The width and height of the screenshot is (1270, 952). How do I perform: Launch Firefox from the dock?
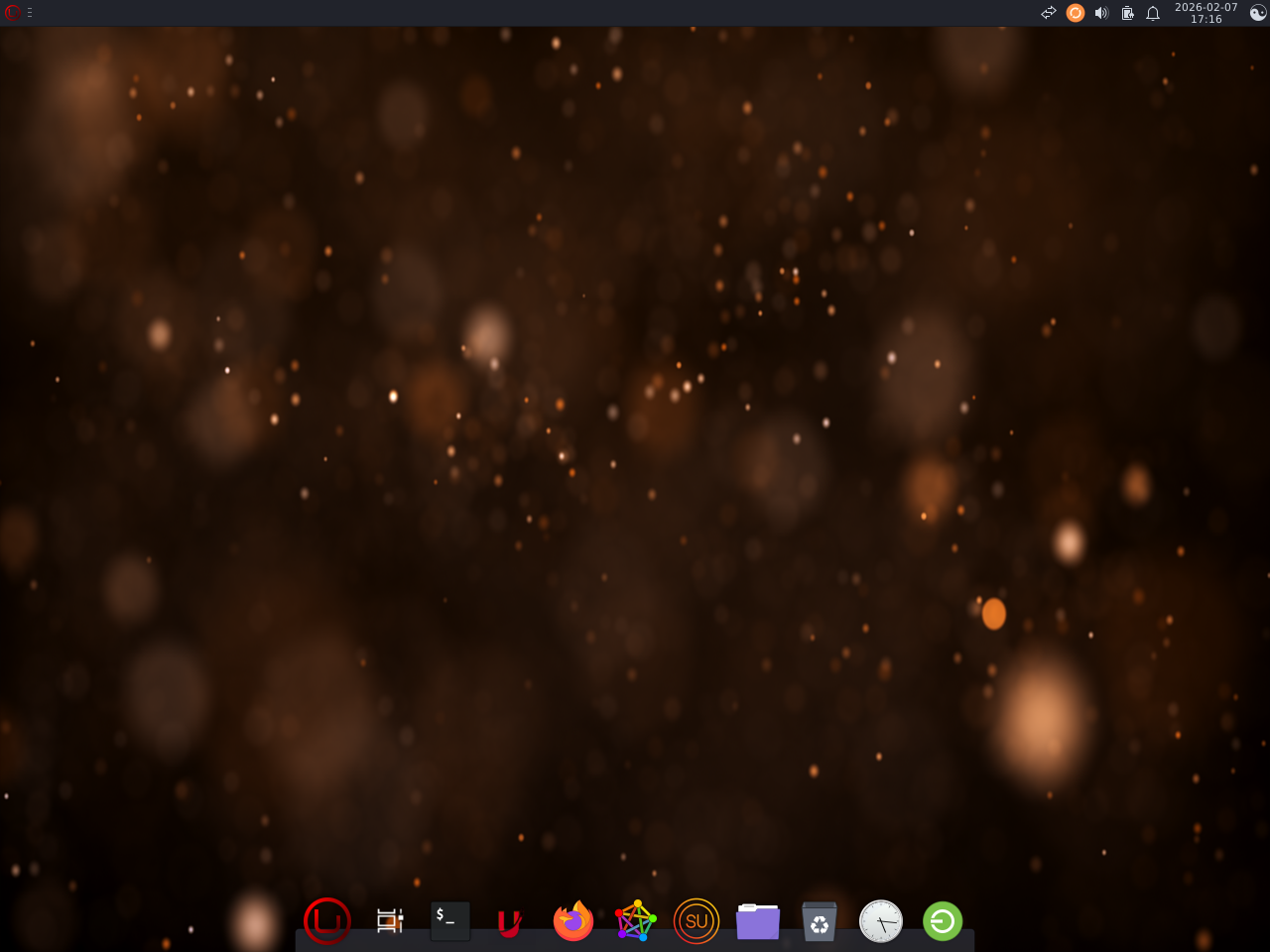573,921
